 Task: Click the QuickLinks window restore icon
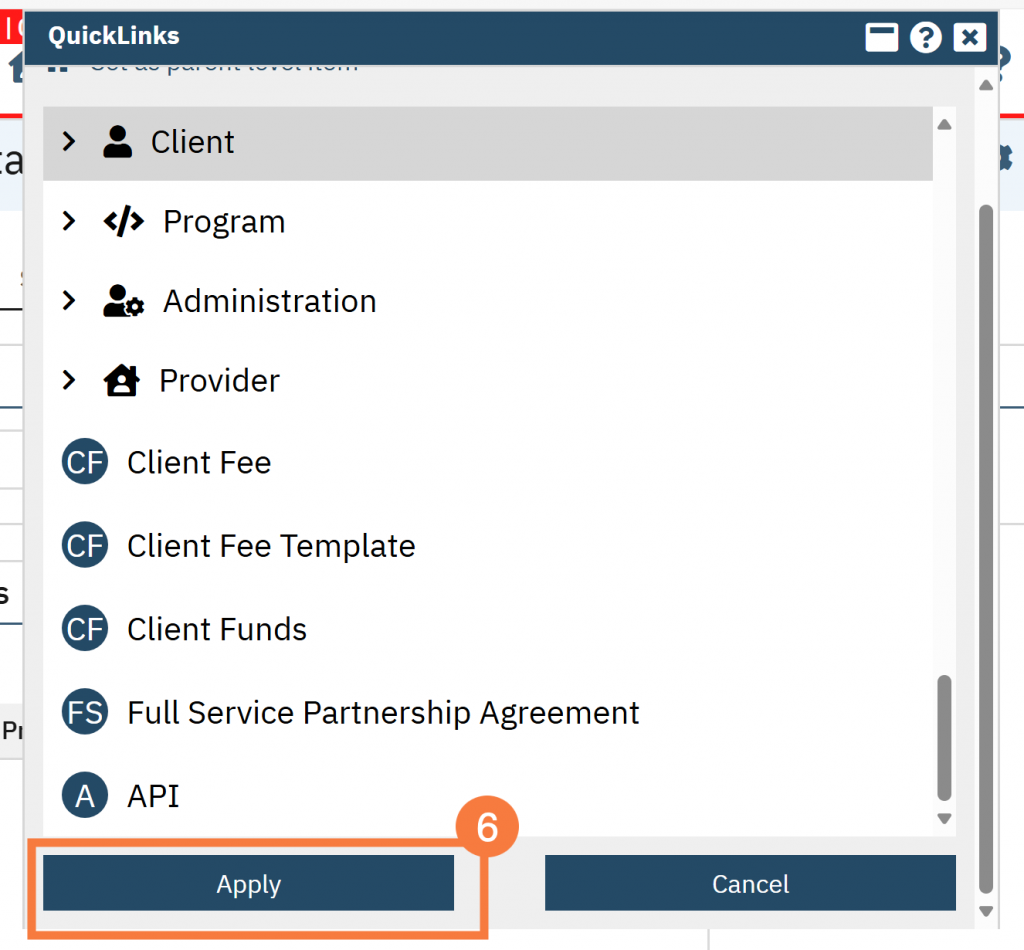(882, 38)
